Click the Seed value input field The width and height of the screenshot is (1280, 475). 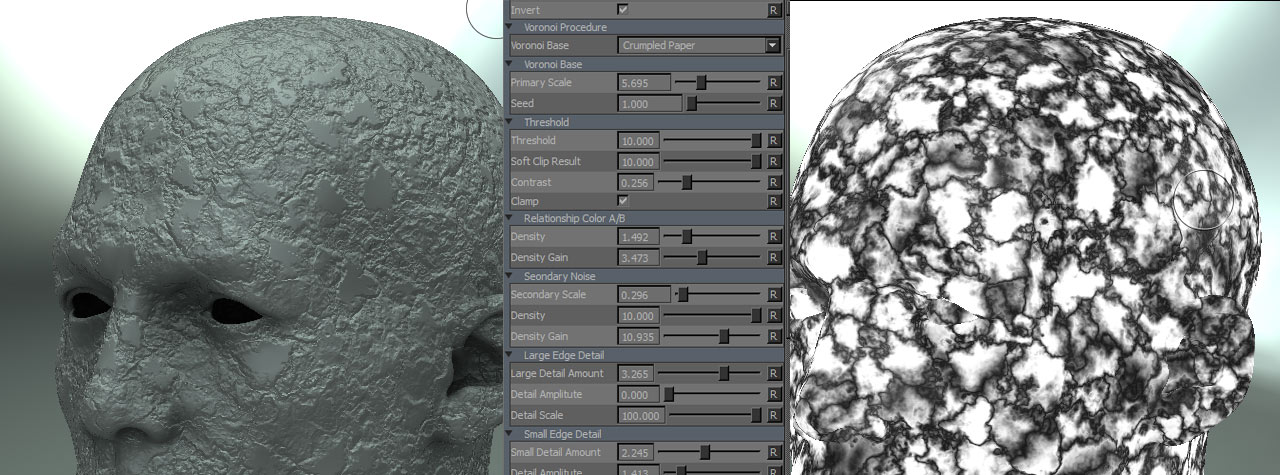(x=637, y=104)
